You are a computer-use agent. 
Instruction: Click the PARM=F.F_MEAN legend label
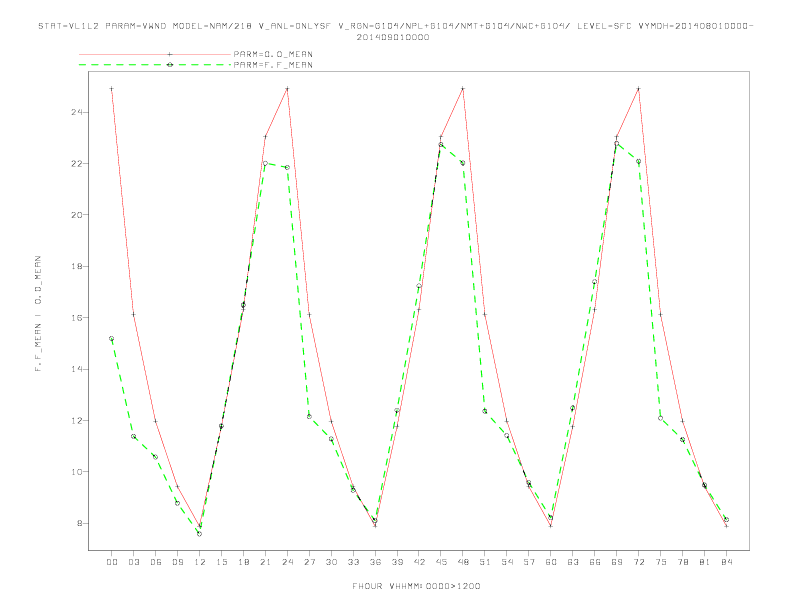[x=273, y=65]
